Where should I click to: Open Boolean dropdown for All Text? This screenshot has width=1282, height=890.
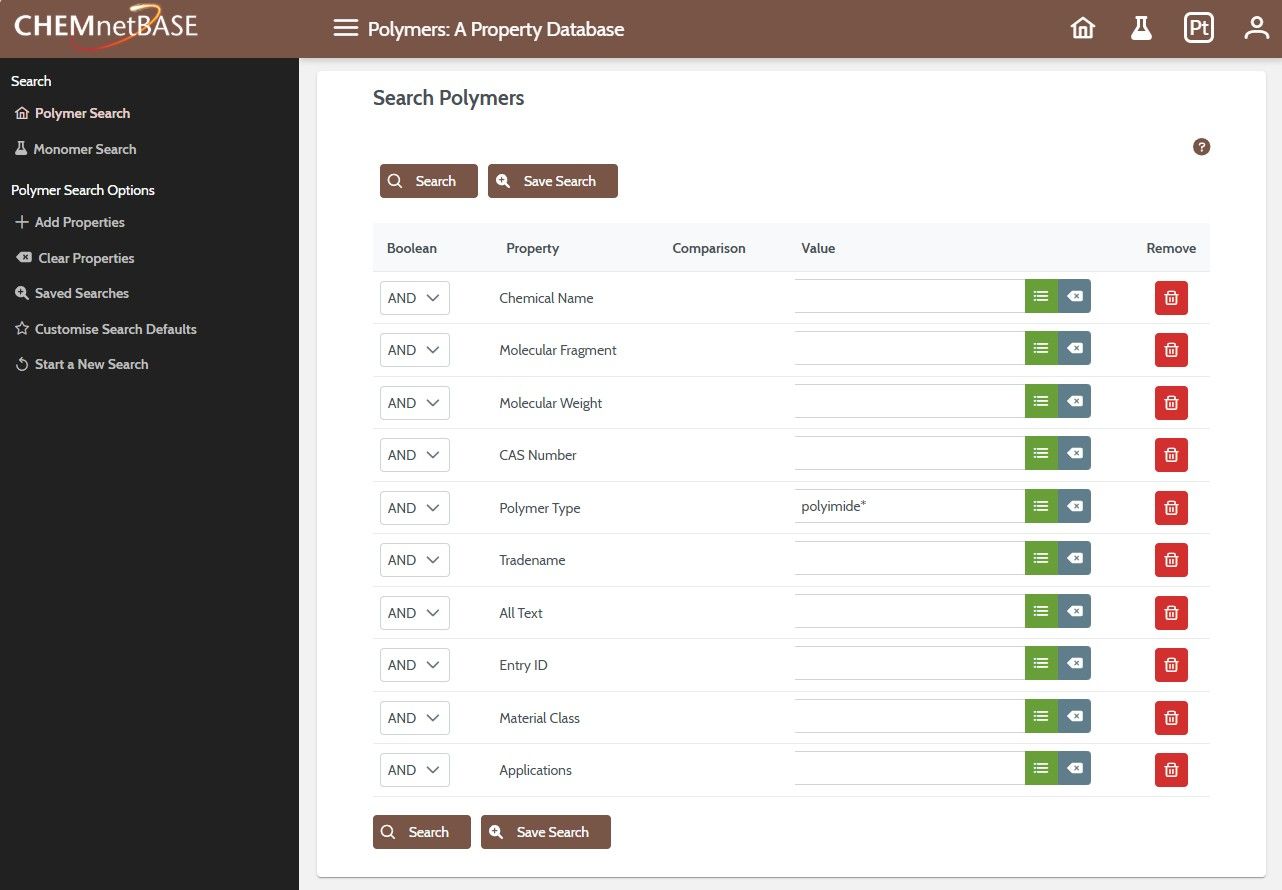click(415, 613)
